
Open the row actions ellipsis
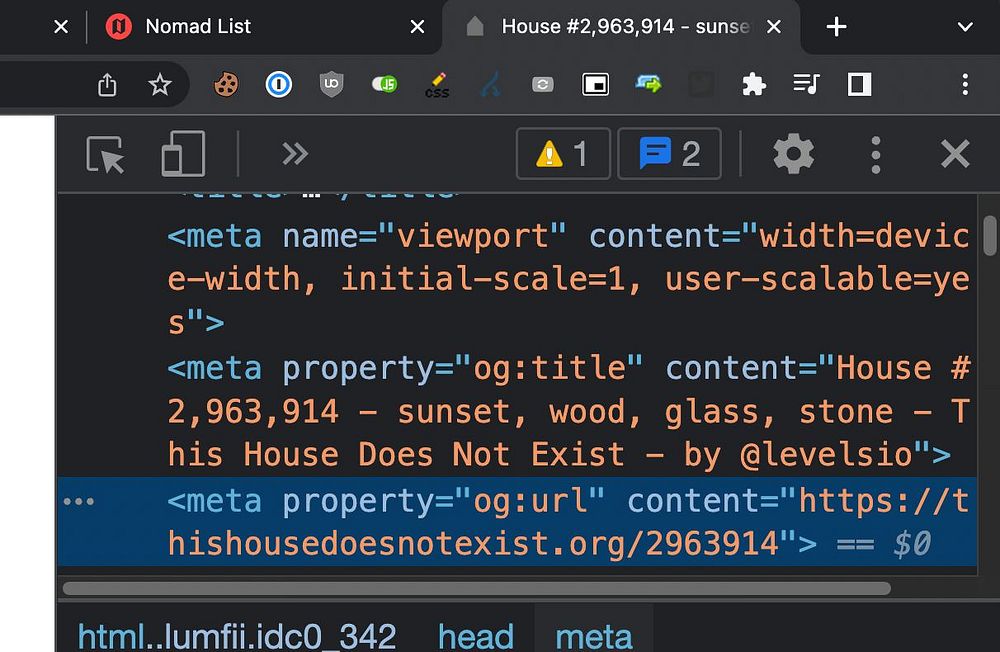pyautogui.click(x=79, y=501)
